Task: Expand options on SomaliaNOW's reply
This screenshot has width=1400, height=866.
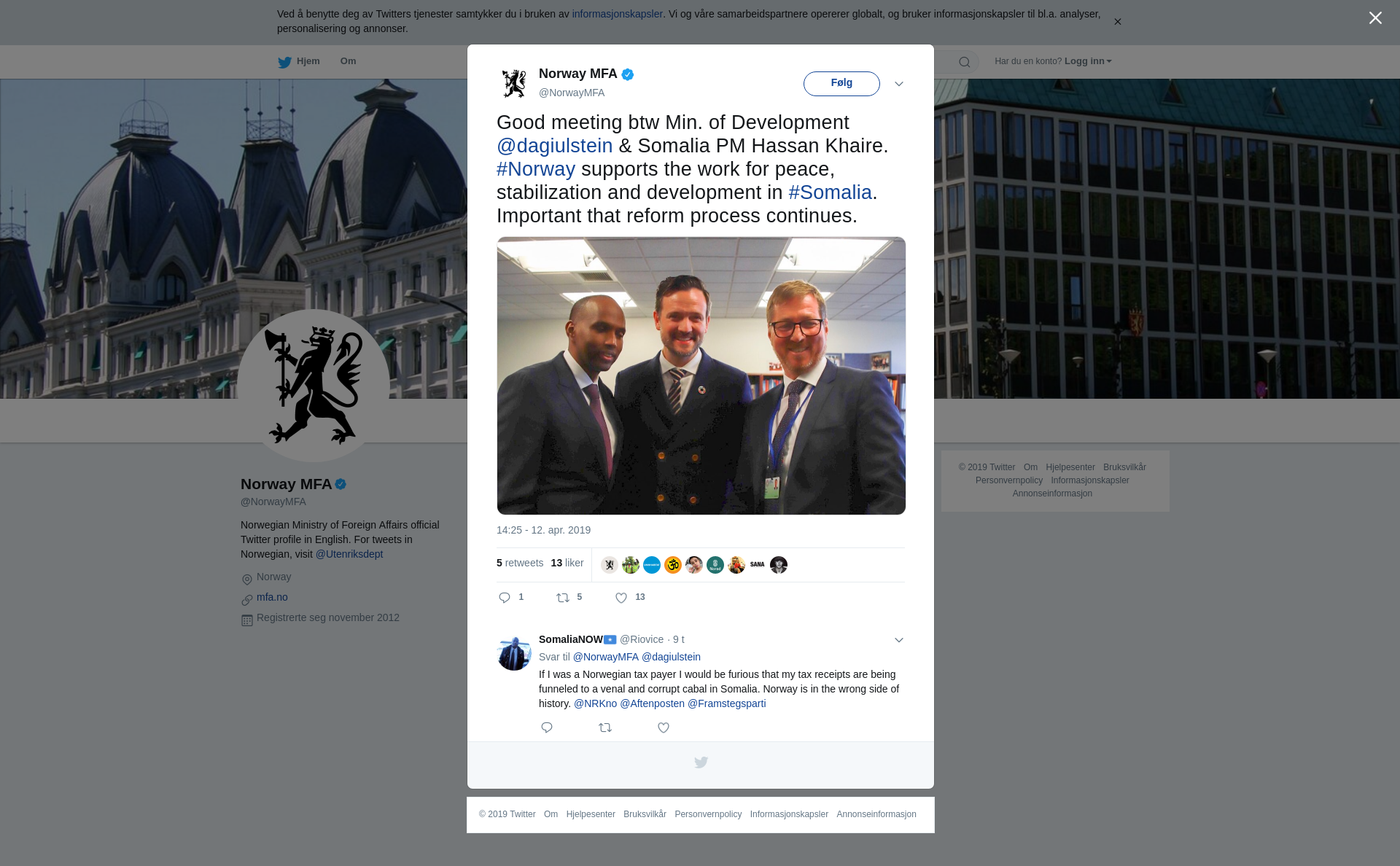Action: coord(899,640)
